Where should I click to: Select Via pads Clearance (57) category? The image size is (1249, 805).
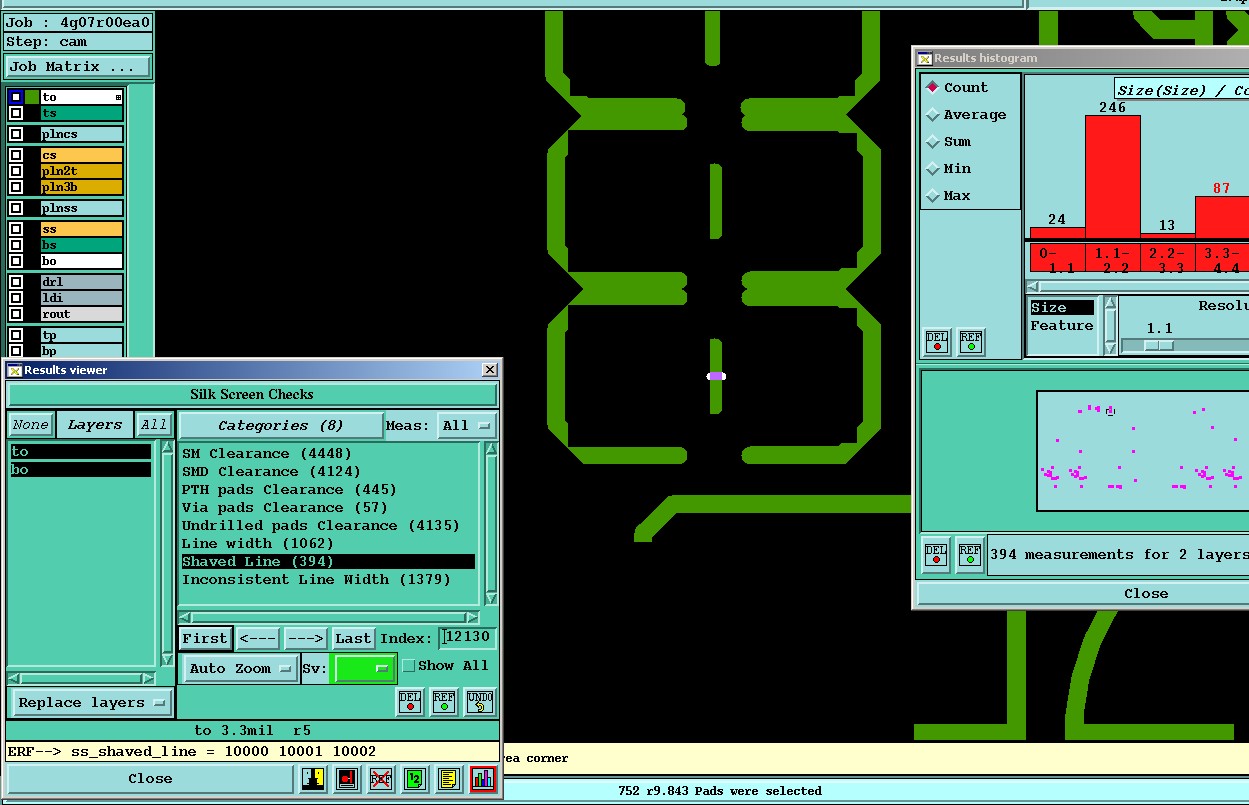click(x=285, y=507)
